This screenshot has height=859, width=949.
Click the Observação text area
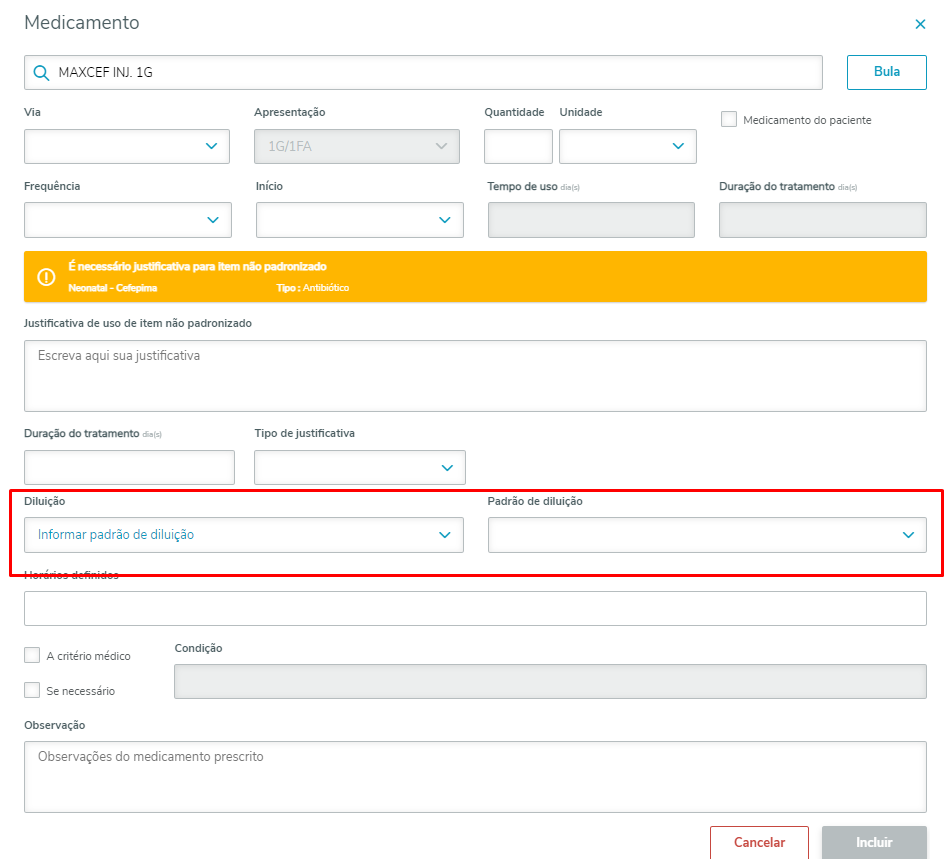coord(475,776)
